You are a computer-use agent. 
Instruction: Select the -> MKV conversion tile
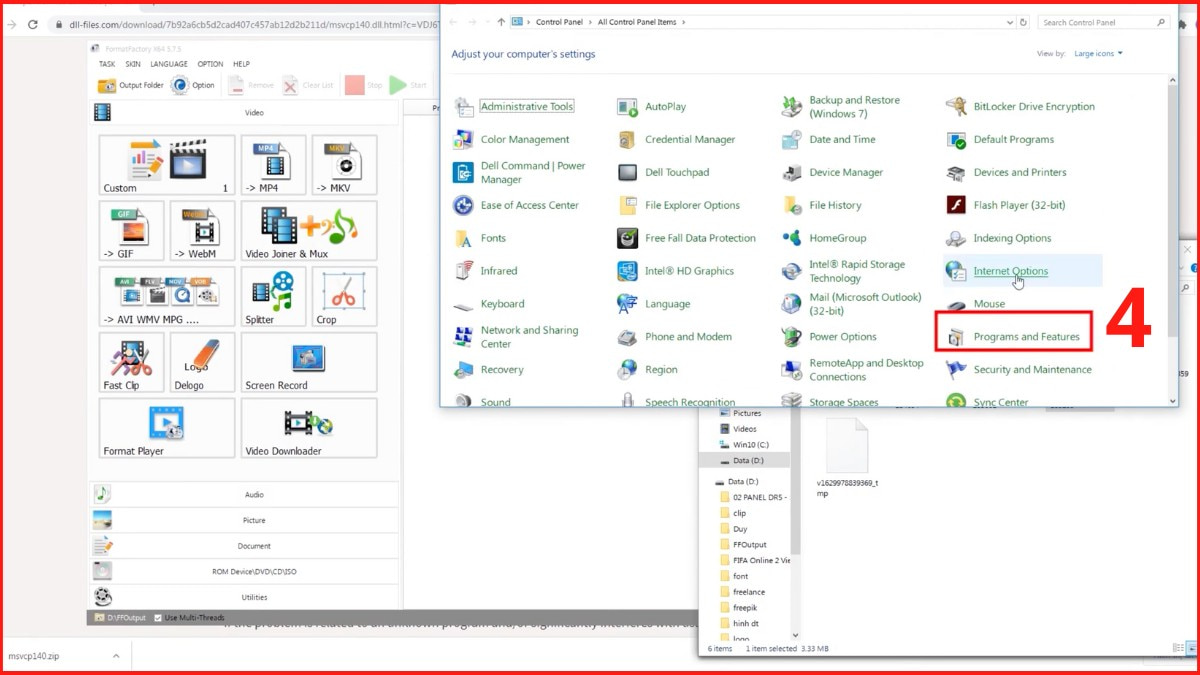(344, 165)
